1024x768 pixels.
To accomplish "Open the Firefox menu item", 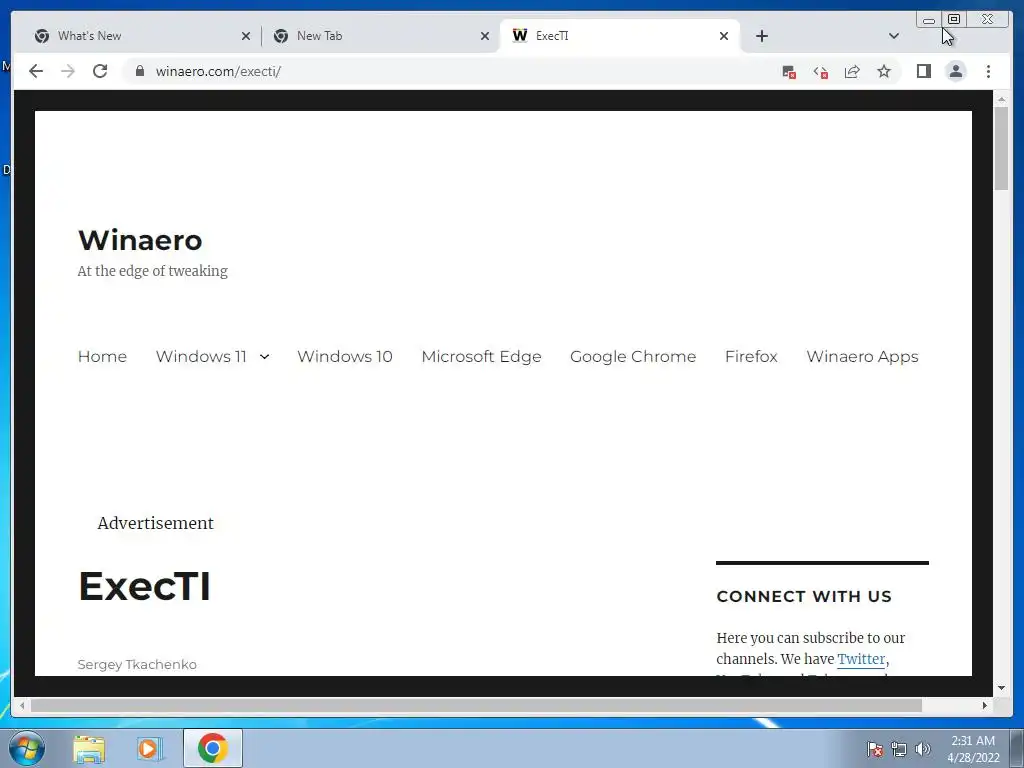I will tap(751, 357).
